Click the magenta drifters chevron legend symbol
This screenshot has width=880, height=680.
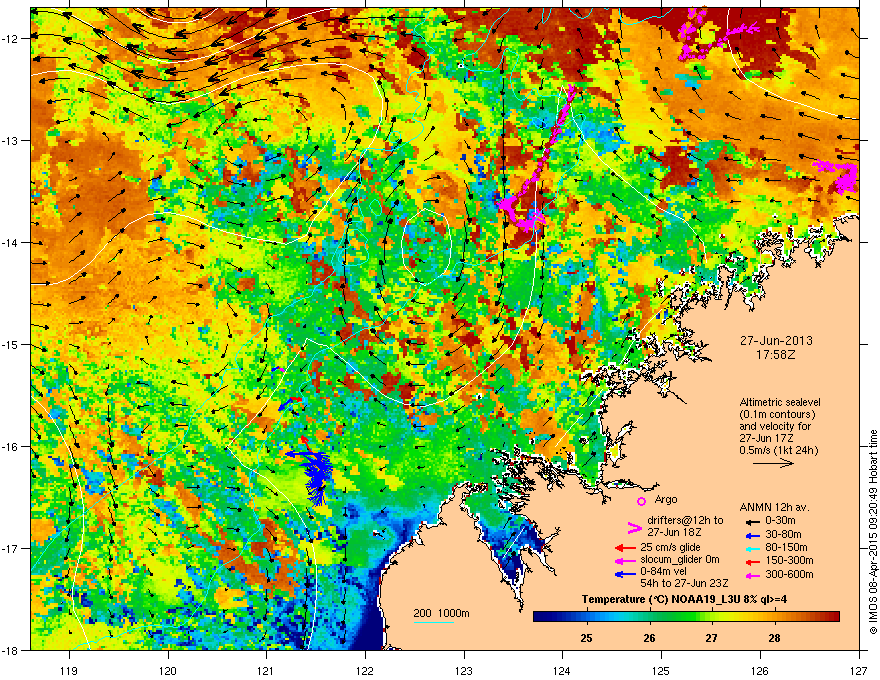(634, 527)
